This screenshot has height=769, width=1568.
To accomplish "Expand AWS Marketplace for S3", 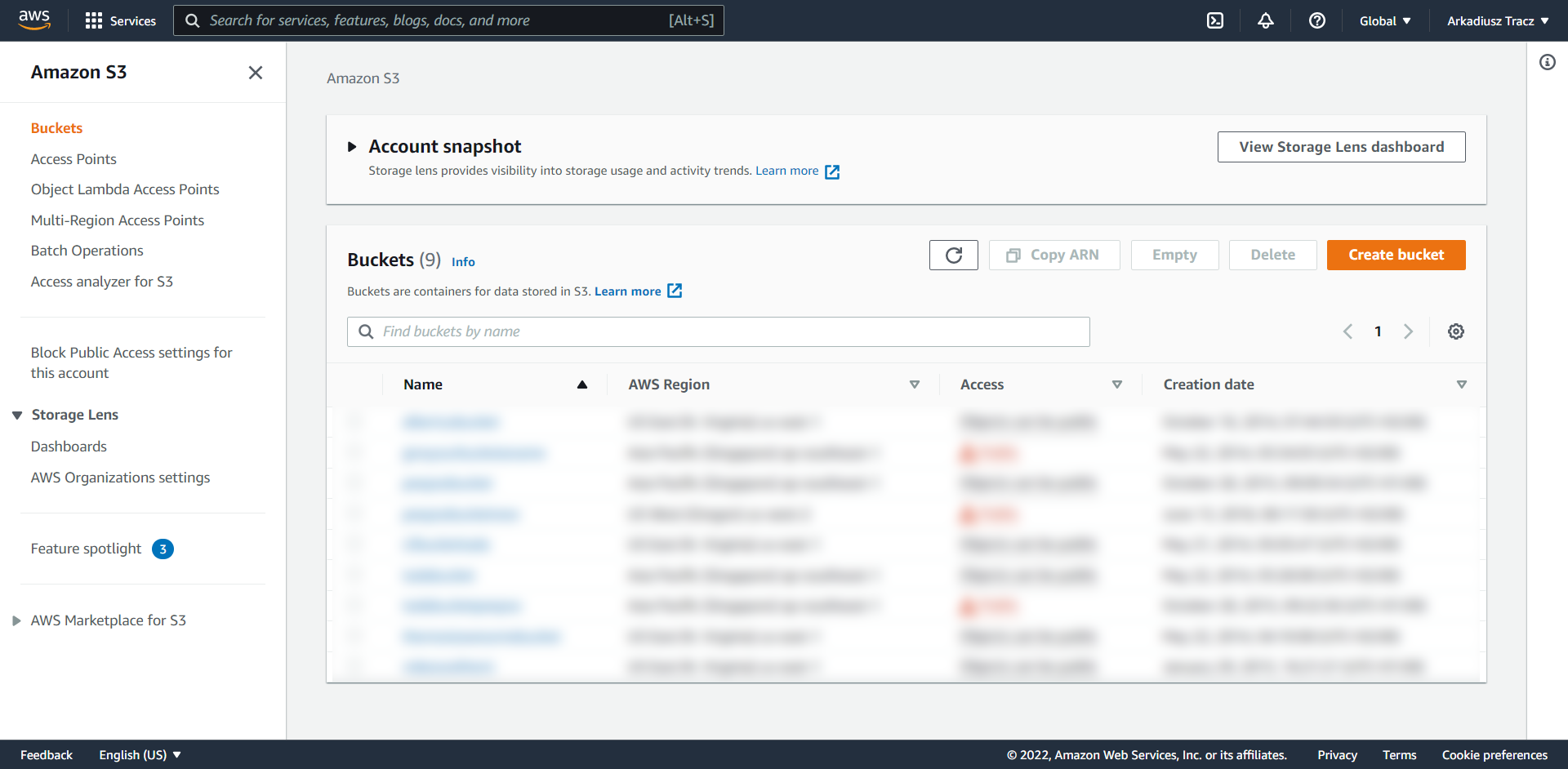I will coord(16,621).
